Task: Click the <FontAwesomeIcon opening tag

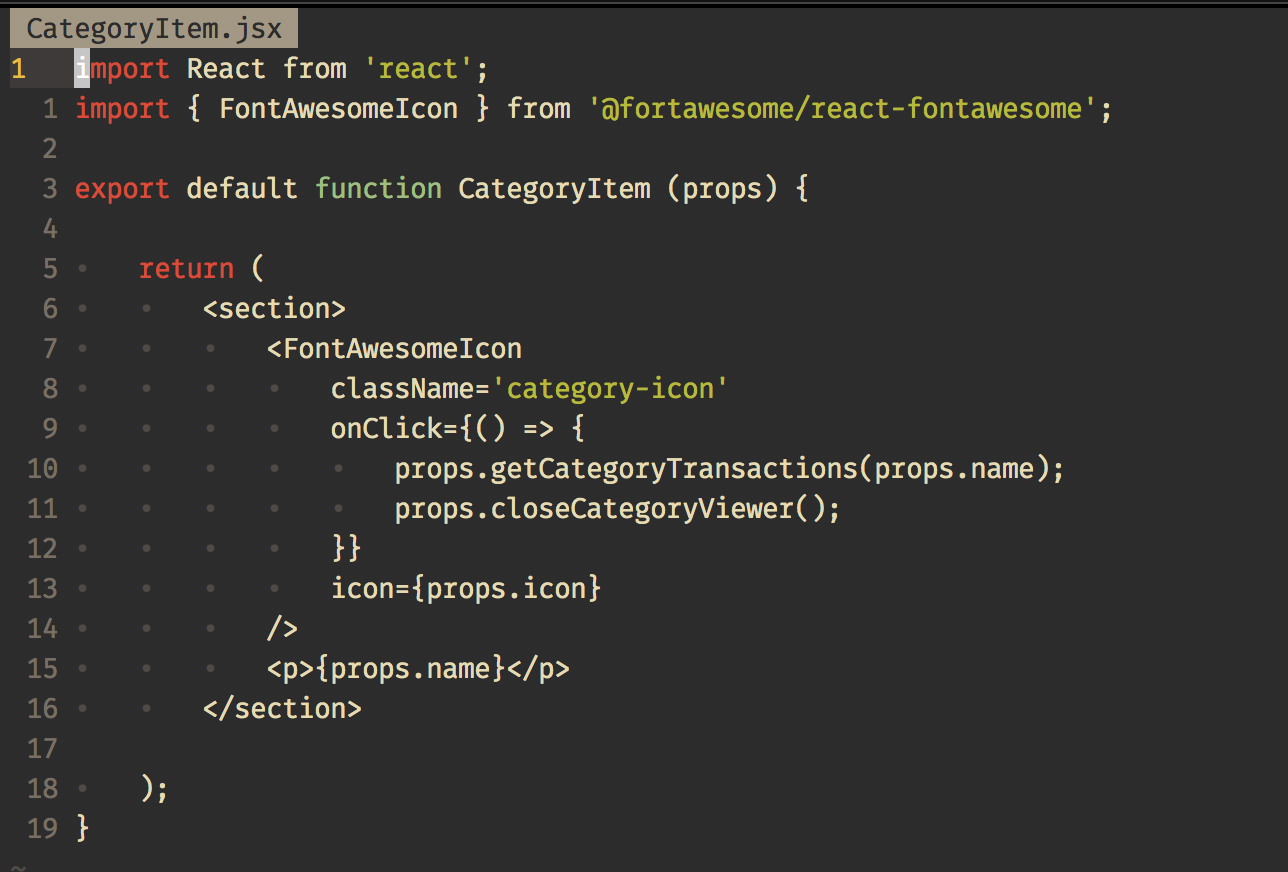Action: [394, 348]
